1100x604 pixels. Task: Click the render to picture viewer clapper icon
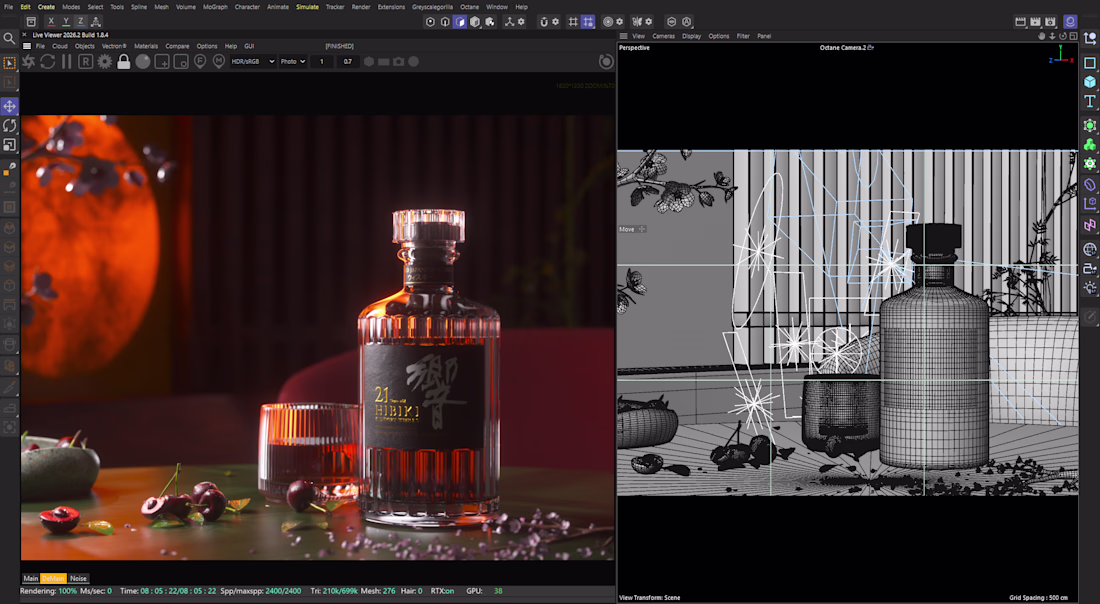1035,22
